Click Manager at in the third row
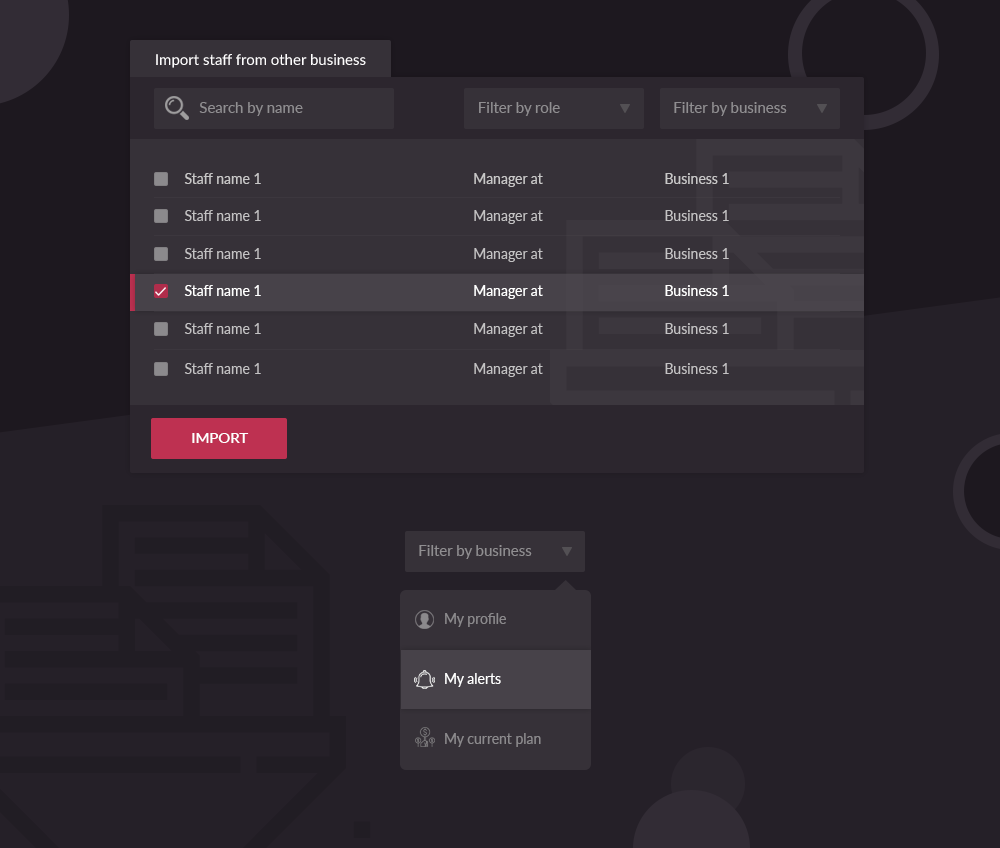The width and height of the screenshot is (1000, 848). tap(508, 254)
